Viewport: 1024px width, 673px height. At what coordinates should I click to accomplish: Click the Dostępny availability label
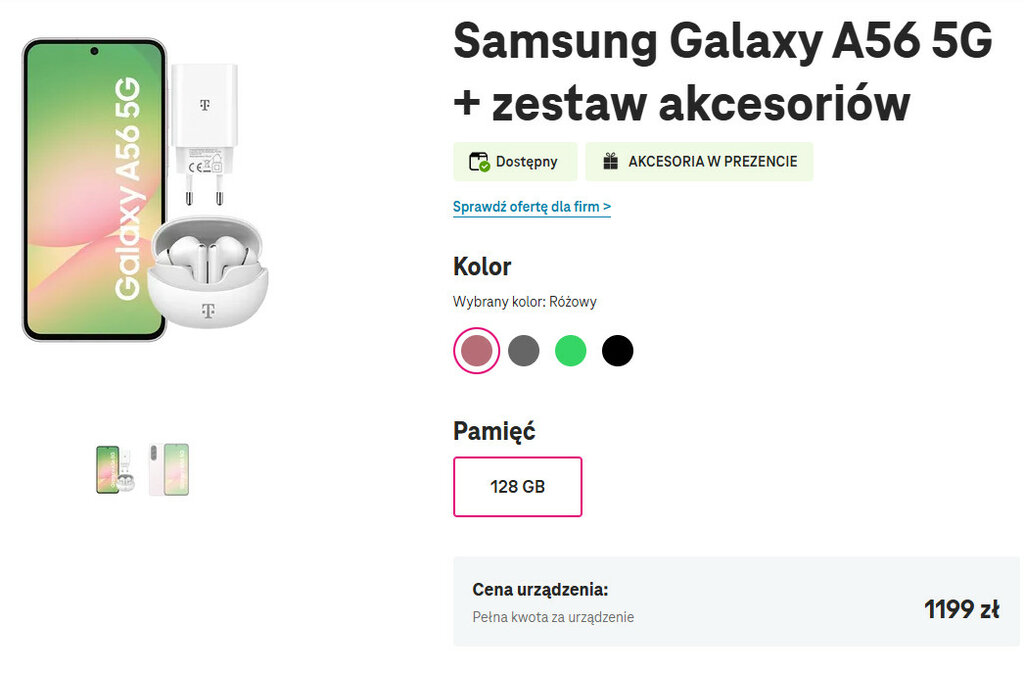526,162
